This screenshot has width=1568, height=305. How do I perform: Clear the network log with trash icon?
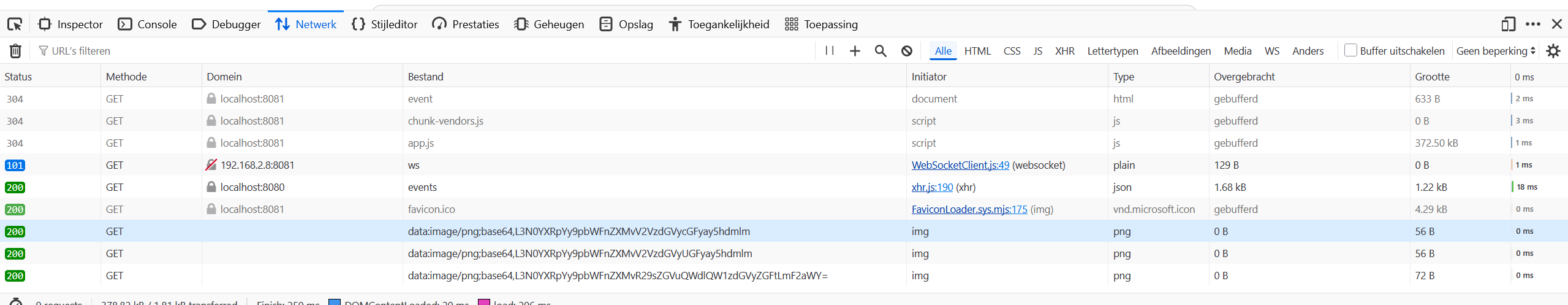(15, 51)
